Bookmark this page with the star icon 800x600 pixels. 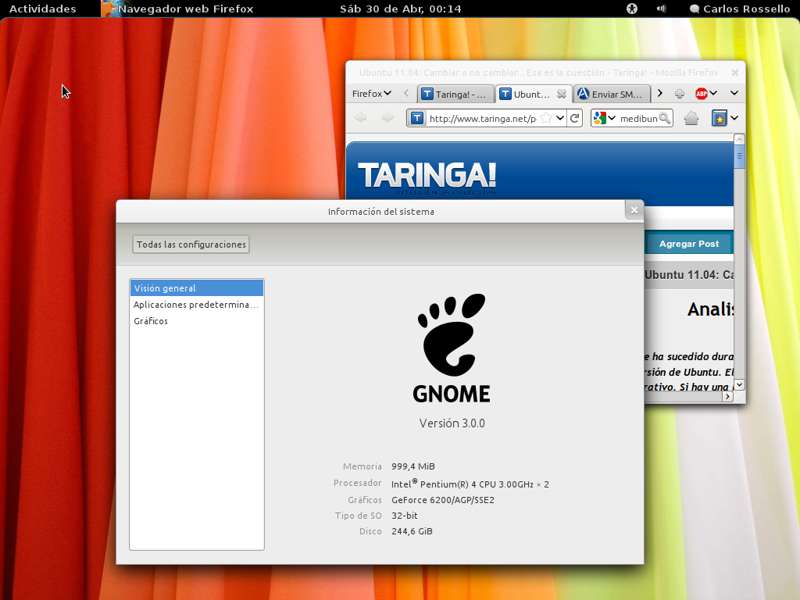point(546,118)
